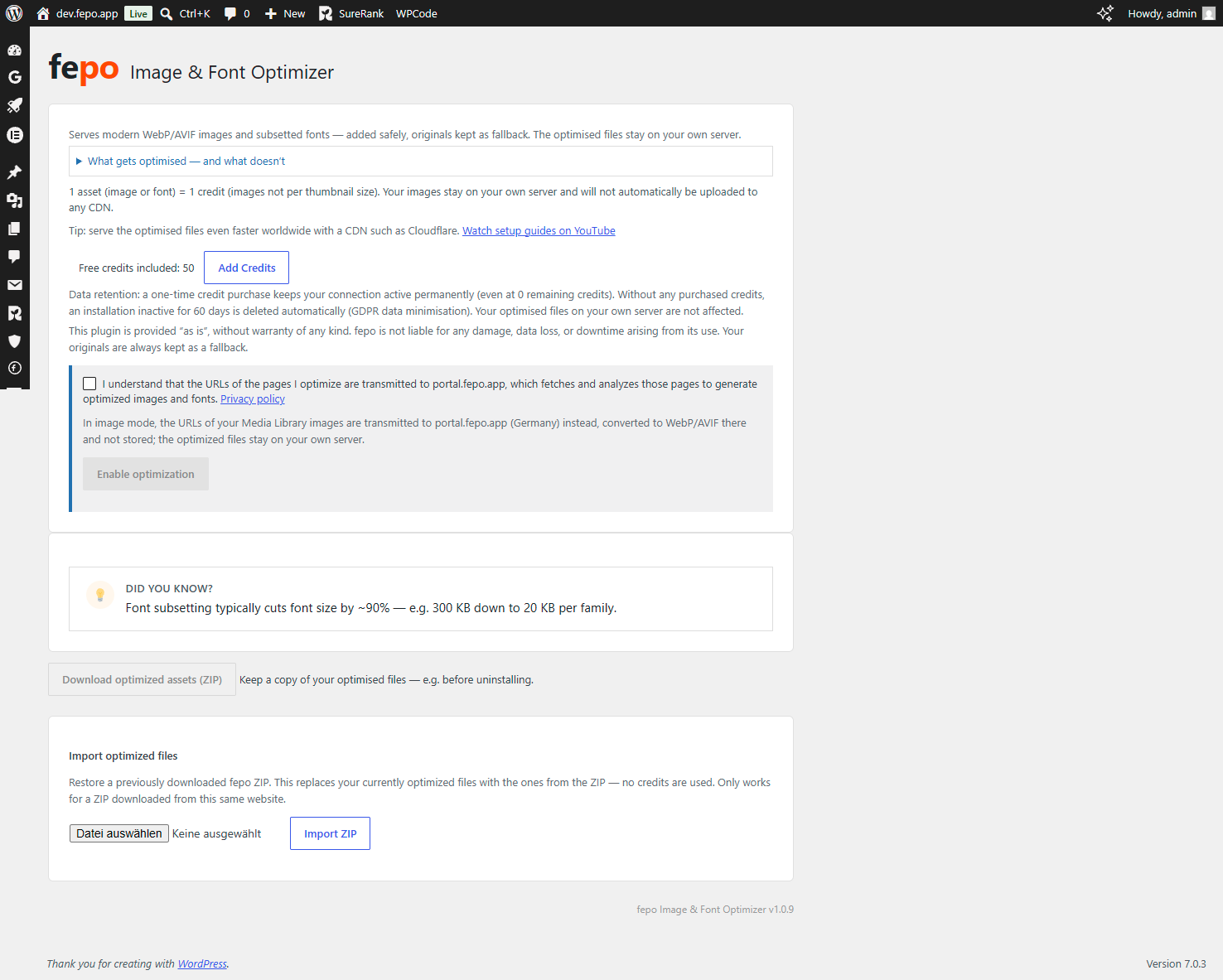Click 'Free credits included: 50' text
1223x980 pixels.
[x=137, y=268]
